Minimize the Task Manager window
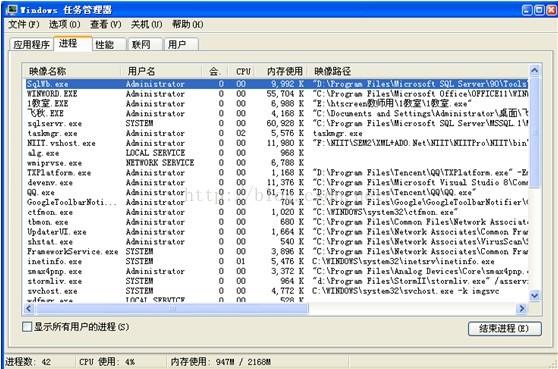Viewport: 558px width, 369px height. click(x=527, y=10)
